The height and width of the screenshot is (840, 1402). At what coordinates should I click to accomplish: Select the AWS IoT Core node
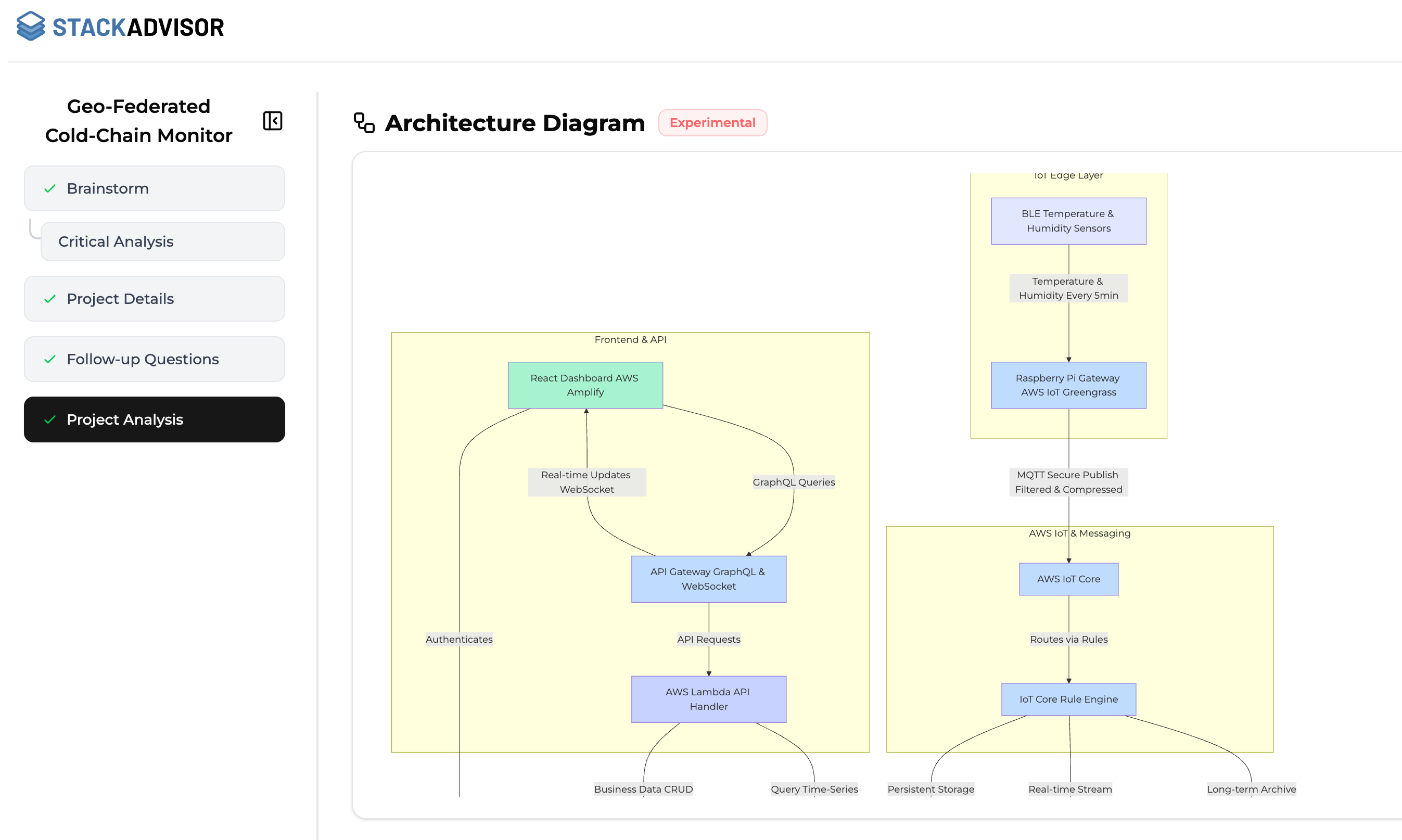click(1068, 579)
